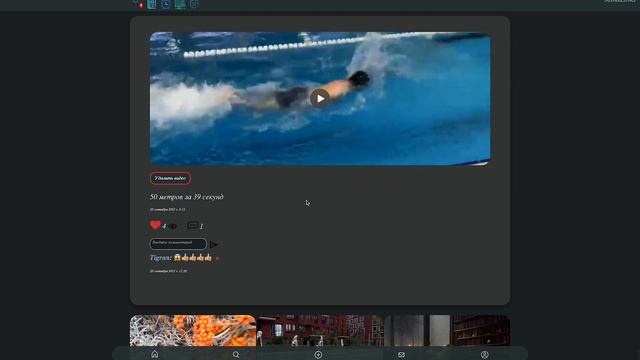Send the comment with the arrow icon
The height and width of the screenshot is (360, 640).
click(213, 244)
